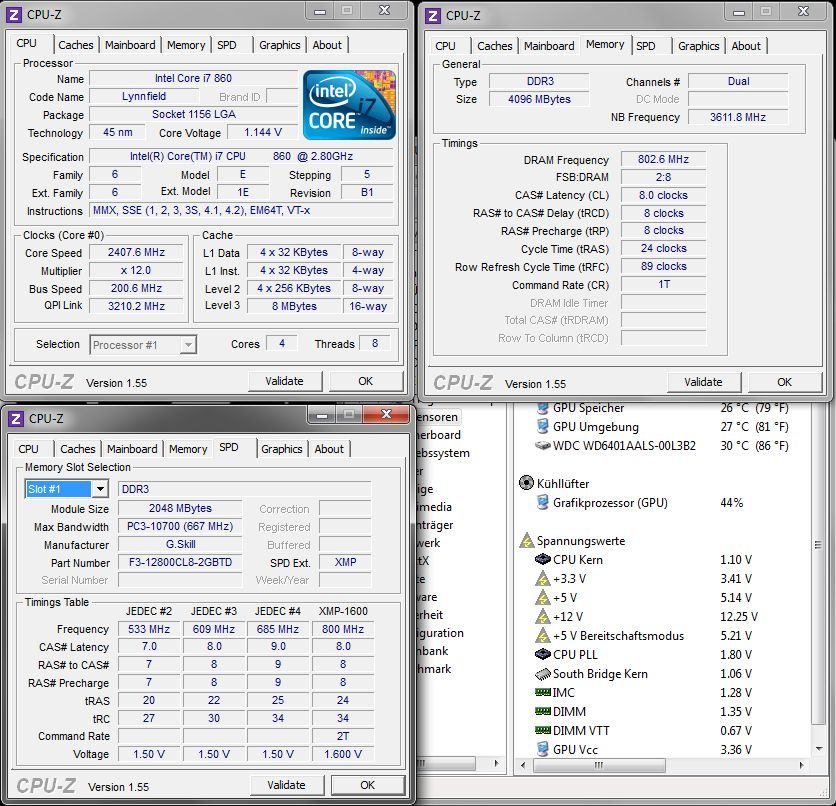Click Validate in the CPU window

[285, 381]
